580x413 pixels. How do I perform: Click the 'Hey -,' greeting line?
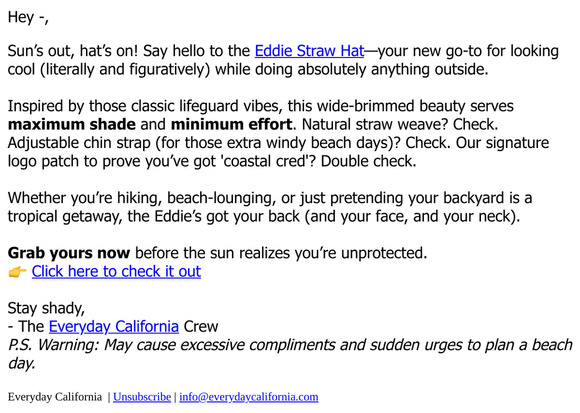click(28, 17)
